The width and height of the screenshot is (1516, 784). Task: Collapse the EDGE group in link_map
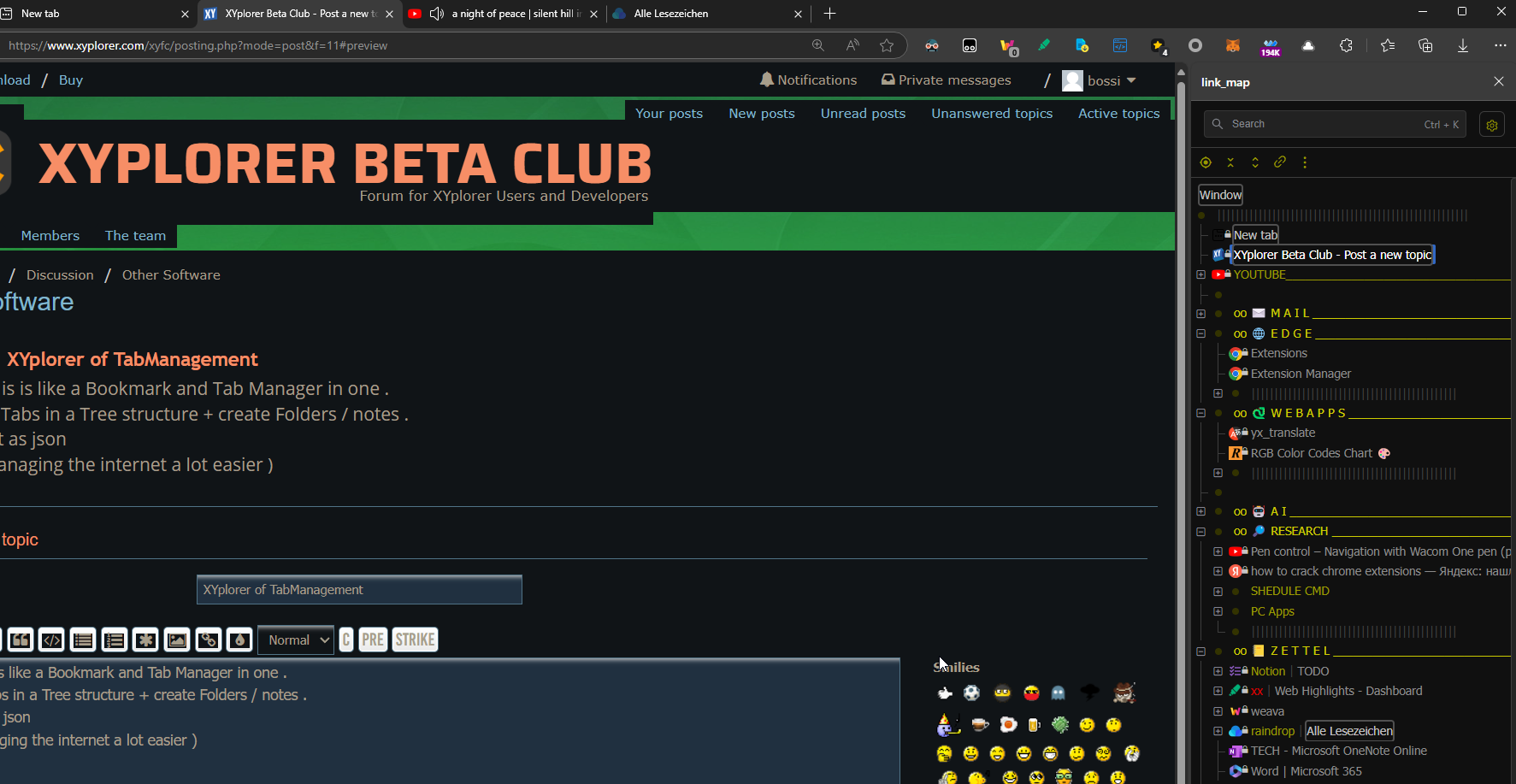point(1200,333)
